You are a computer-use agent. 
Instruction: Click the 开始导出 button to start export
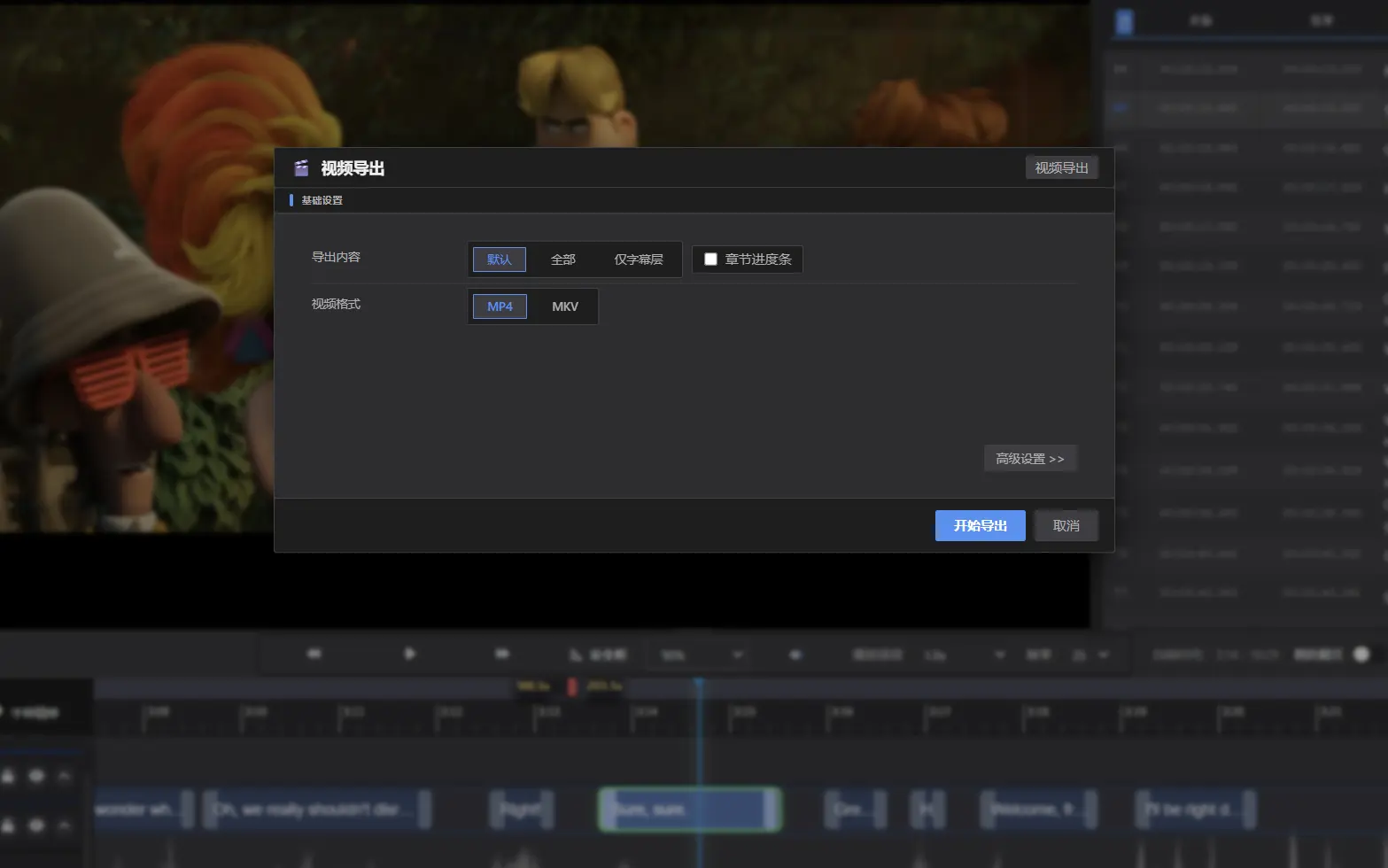(x=980, y=525)
